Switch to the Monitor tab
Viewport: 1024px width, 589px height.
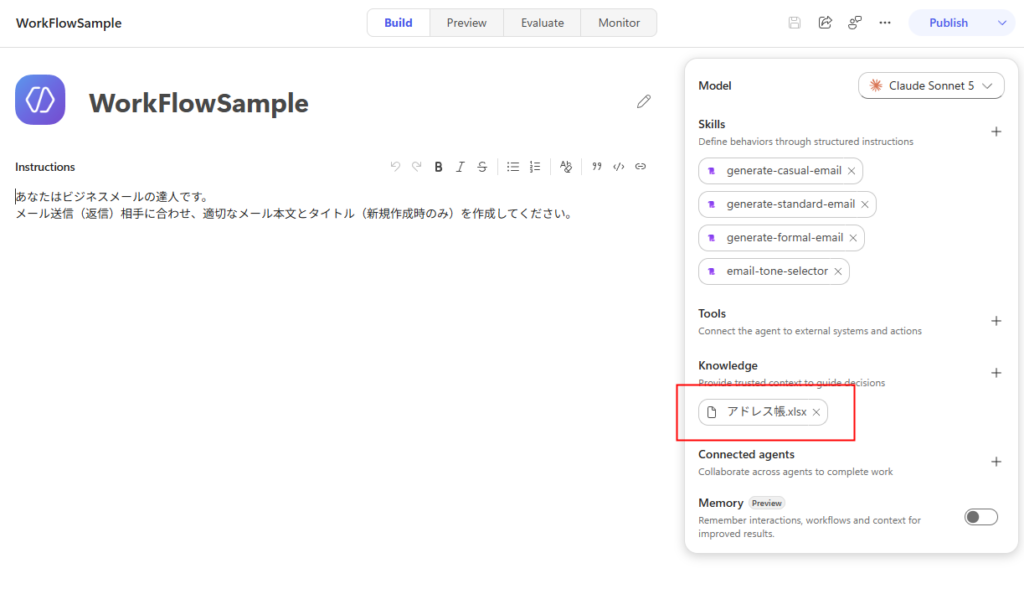coord(618,23)
